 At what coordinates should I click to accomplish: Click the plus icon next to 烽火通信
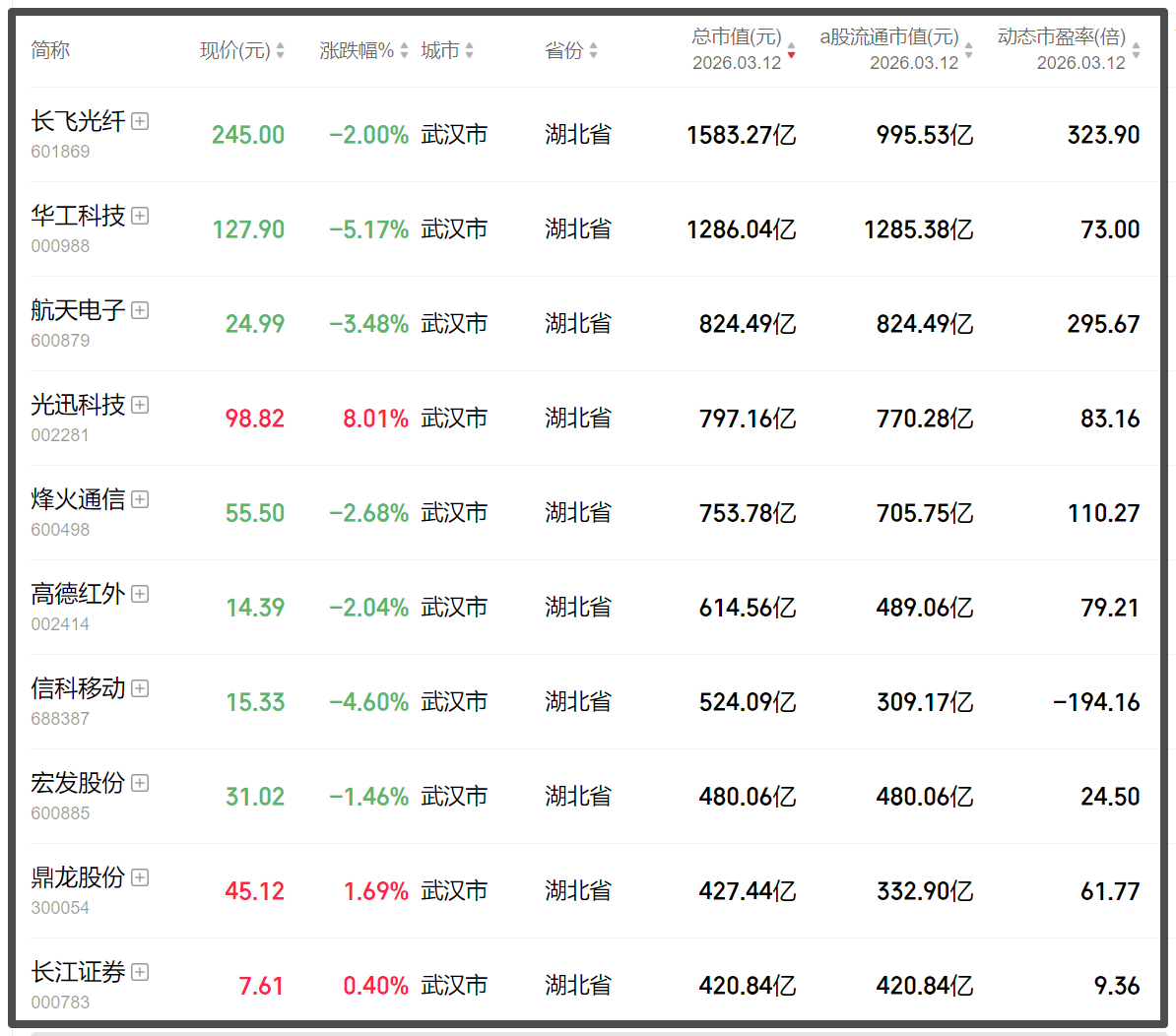140,499
